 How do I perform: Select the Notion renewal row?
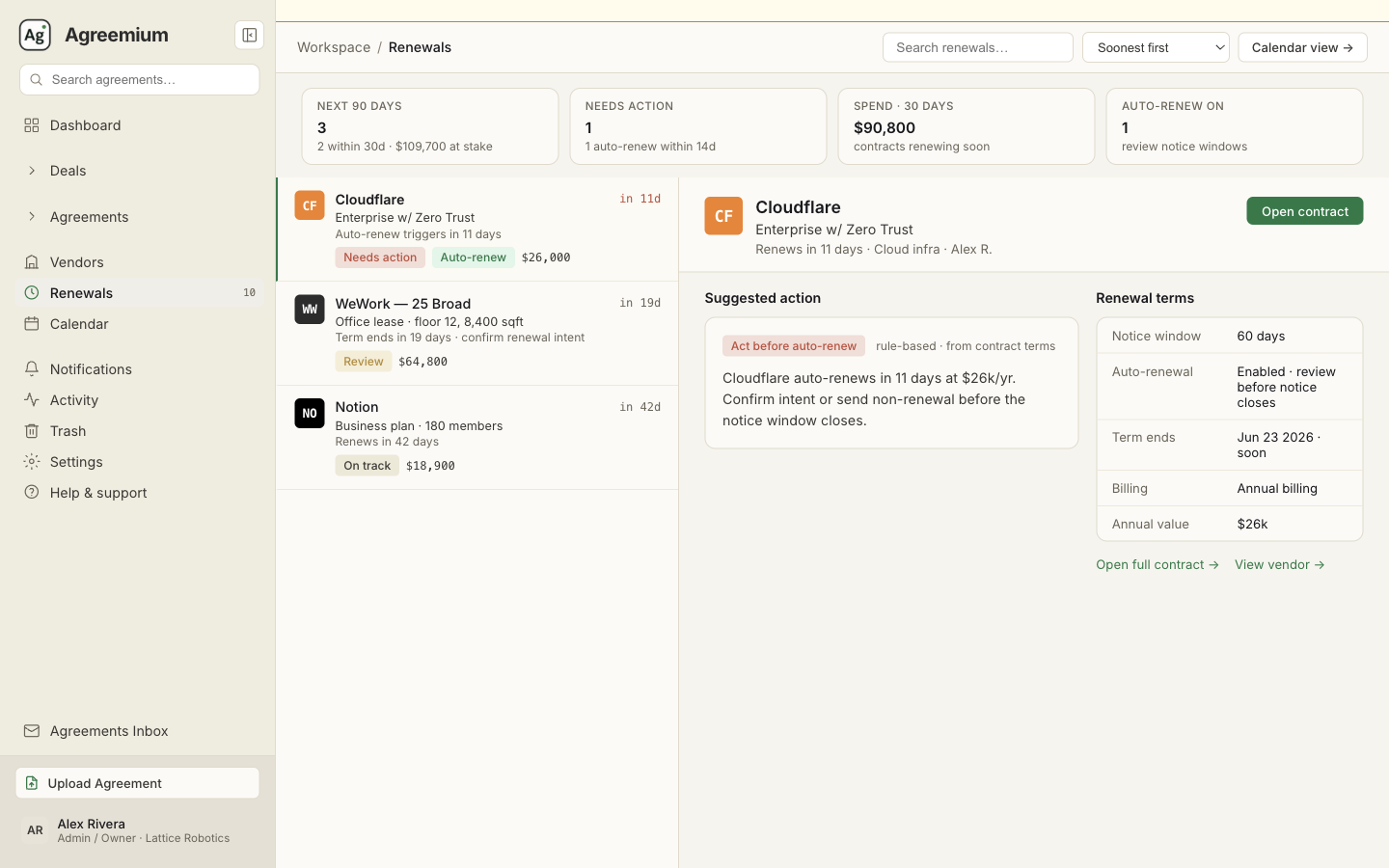478,438
